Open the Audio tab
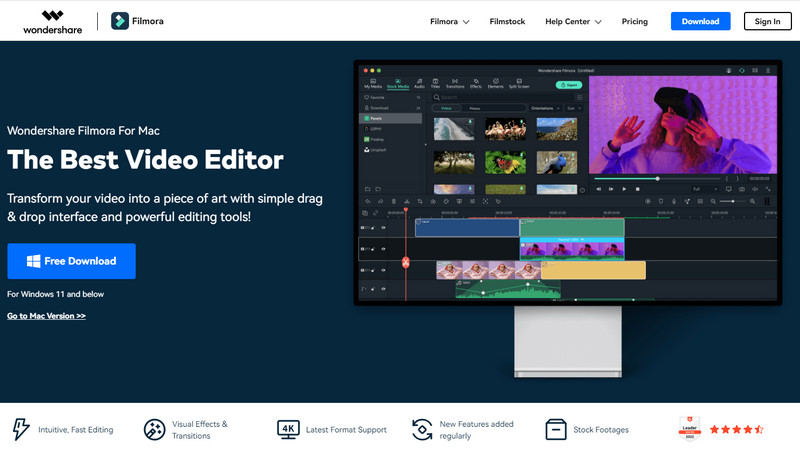Image resolution: width=800 pixels, height=470 pixels. (419, 84)
